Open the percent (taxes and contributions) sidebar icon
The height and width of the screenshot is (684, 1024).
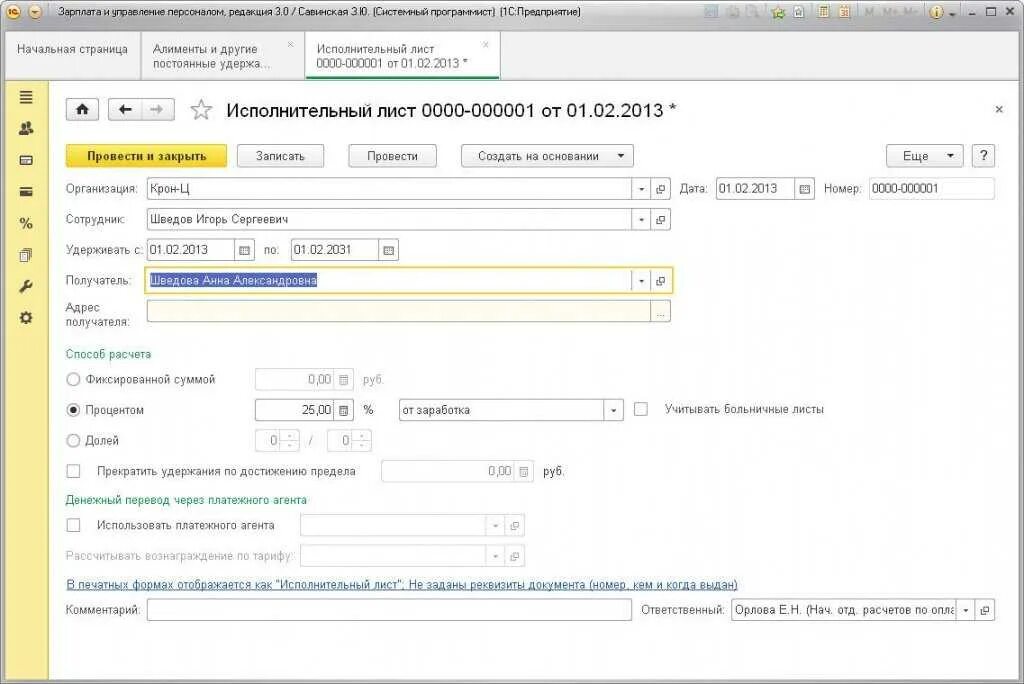pyautogui.click(x=26, y=223)
